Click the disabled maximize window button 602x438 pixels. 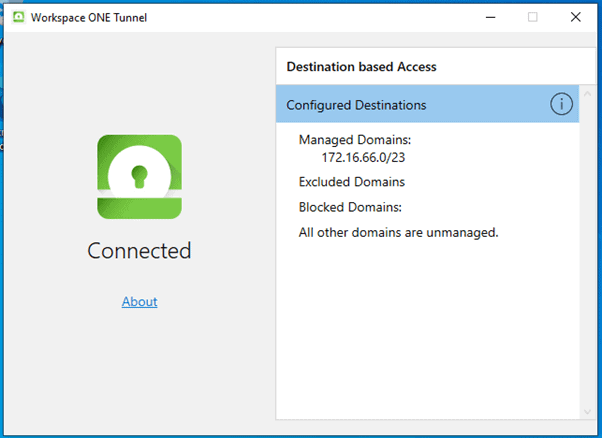(533, 17)
